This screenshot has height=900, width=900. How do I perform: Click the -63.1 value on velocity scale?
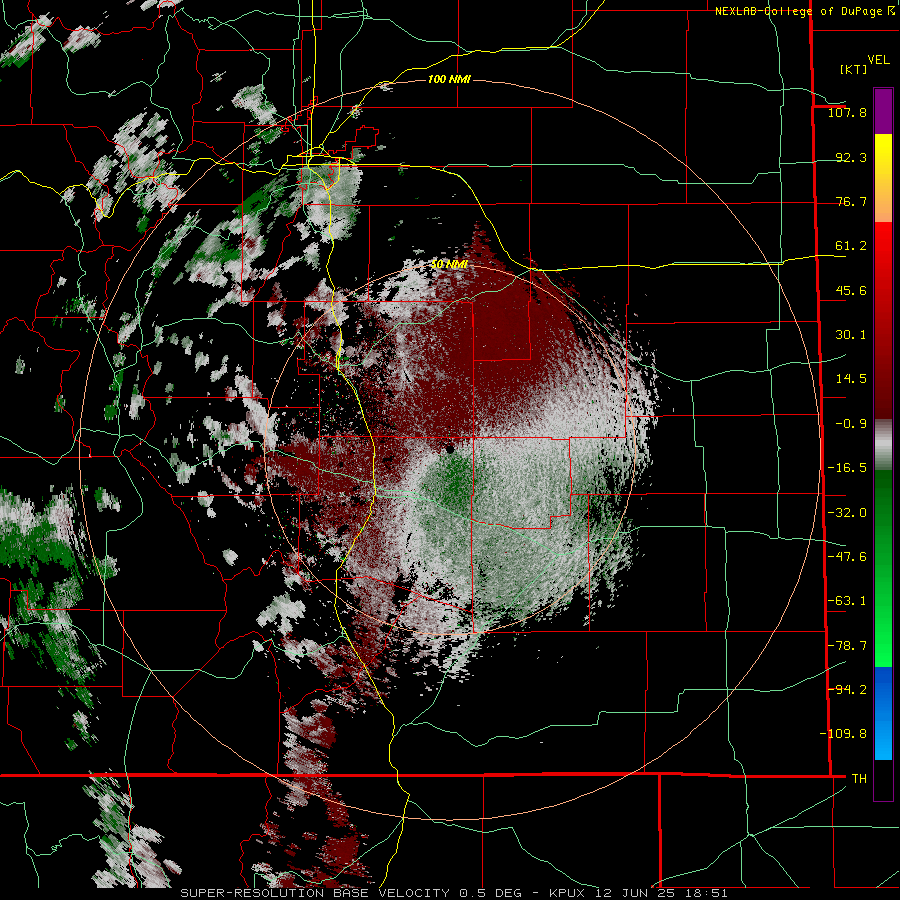(847, 601)
